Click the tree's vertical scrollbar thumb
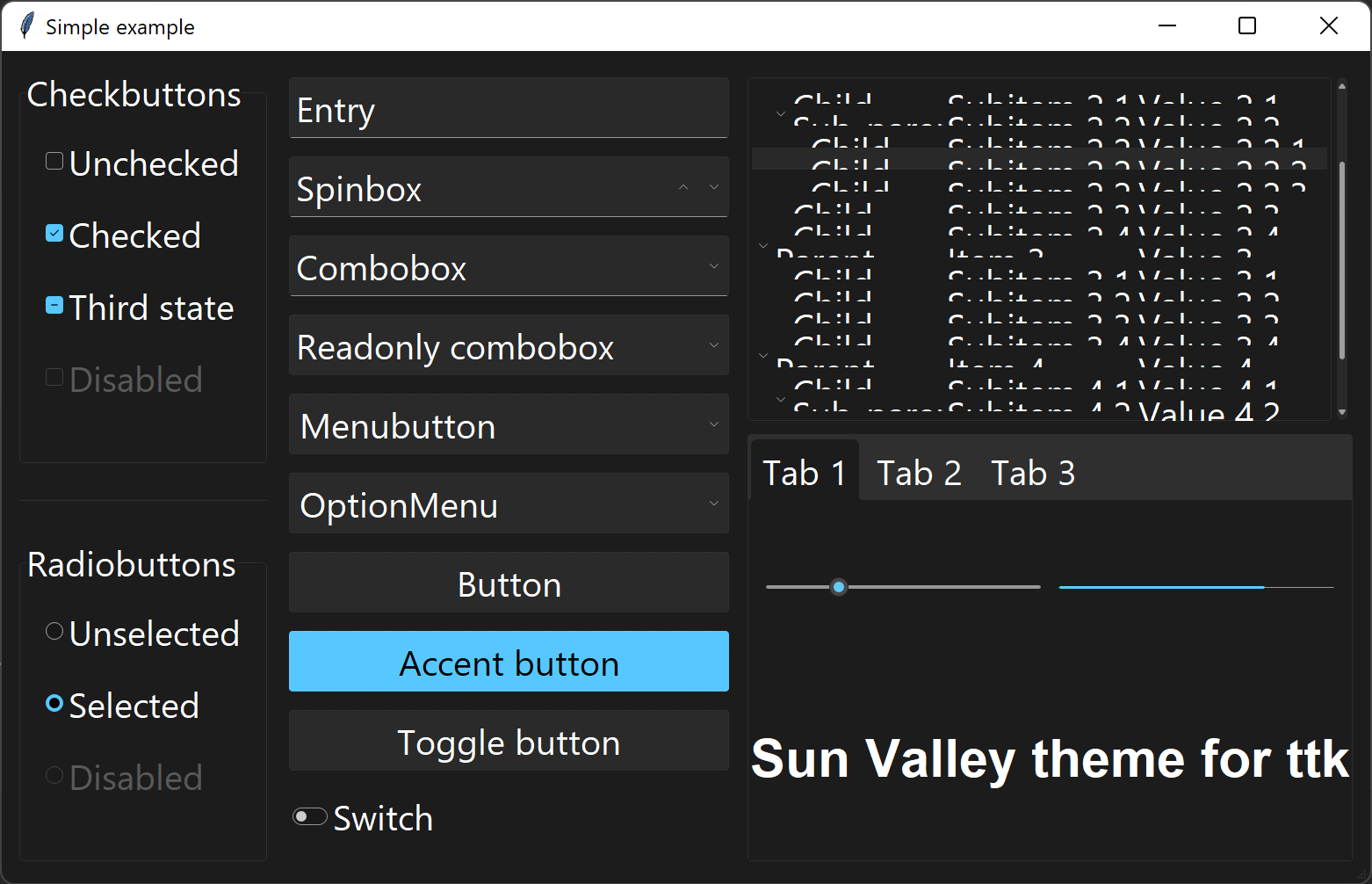The width and height of the screenshot is (1372, 884). coord(1342,260)
